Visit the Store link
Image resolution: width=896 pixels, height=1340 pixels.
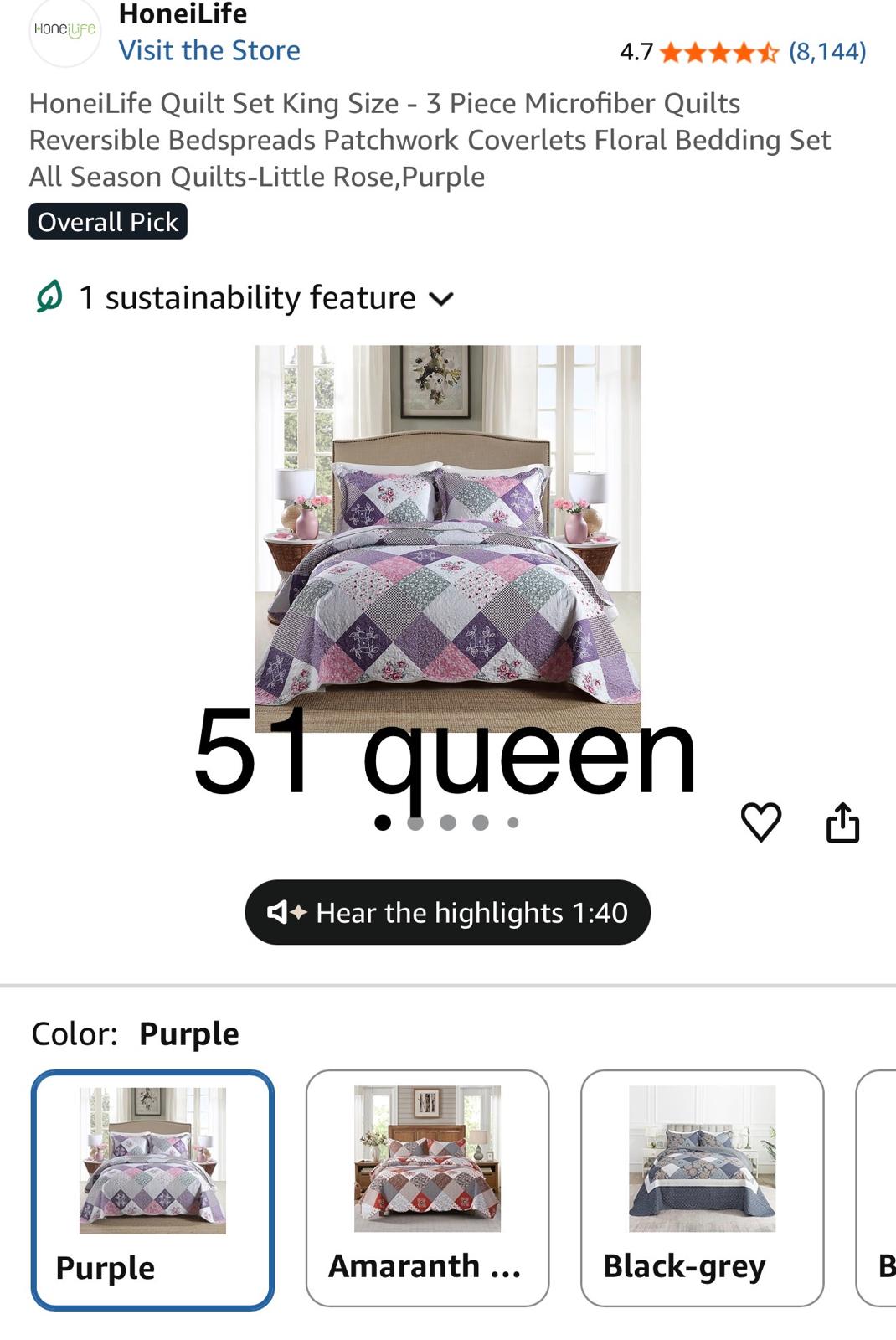(x=209, y=50)
